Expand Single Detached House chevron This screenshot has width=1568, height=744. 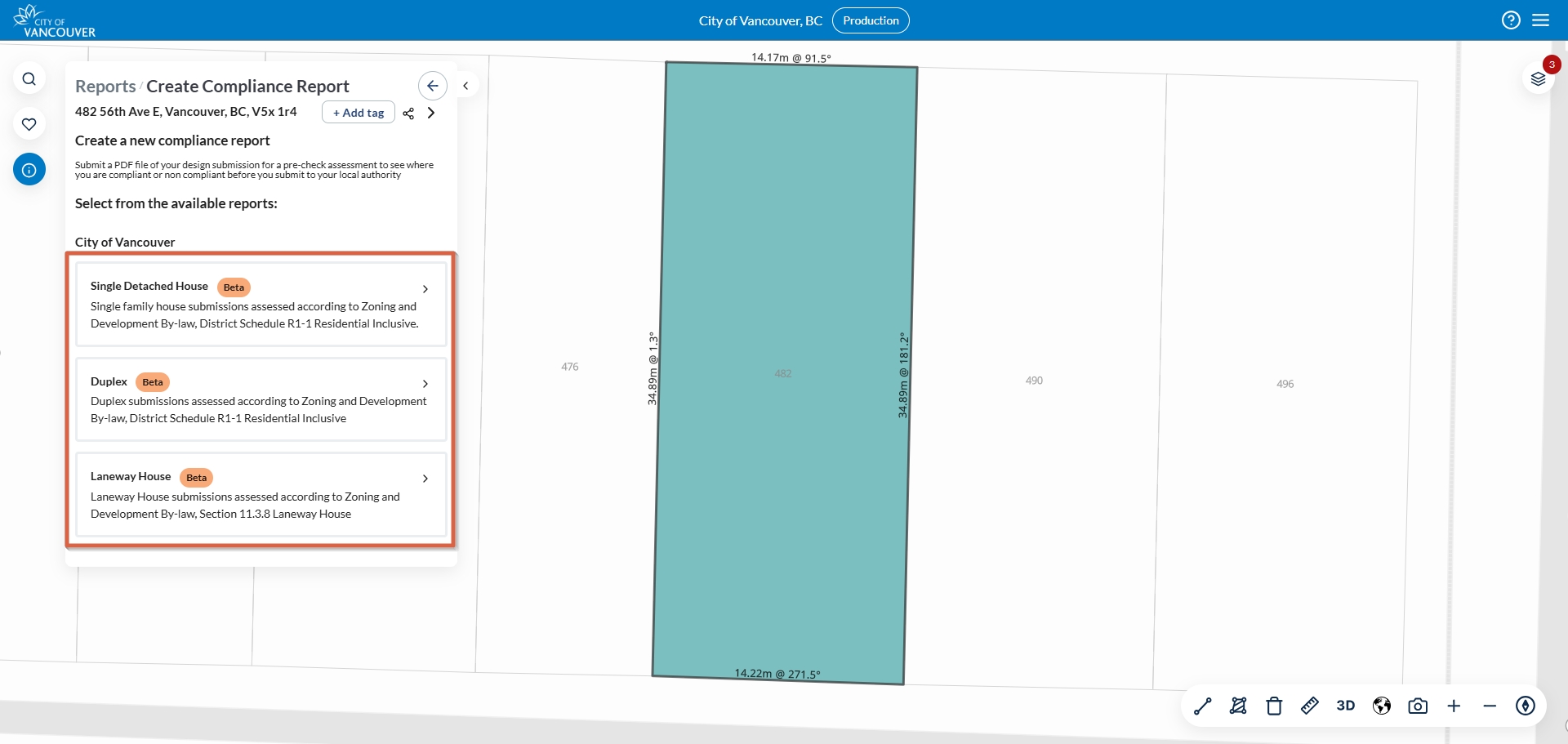coord(425,289)
